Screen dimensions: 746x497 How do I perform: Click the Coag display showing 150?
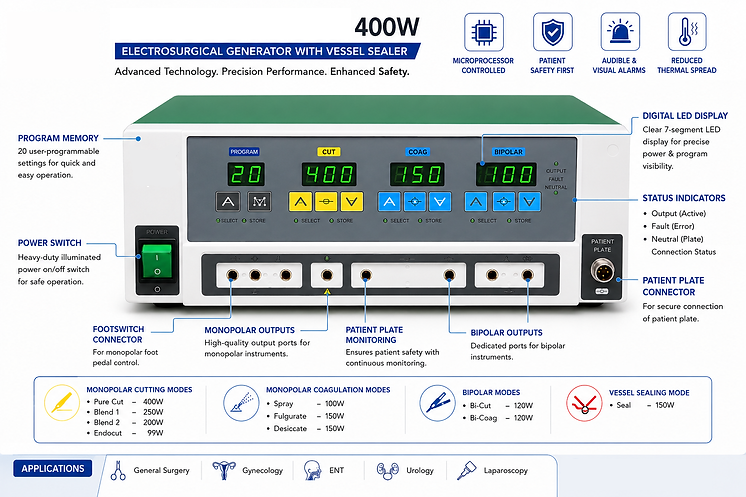(x=417, y=175)
